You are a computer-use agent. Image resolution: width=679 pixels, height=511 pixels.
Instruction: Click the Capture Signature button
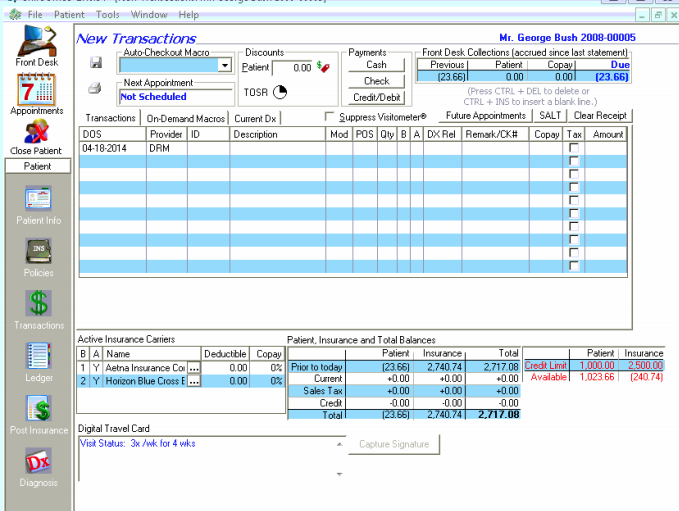click(394, 444)
